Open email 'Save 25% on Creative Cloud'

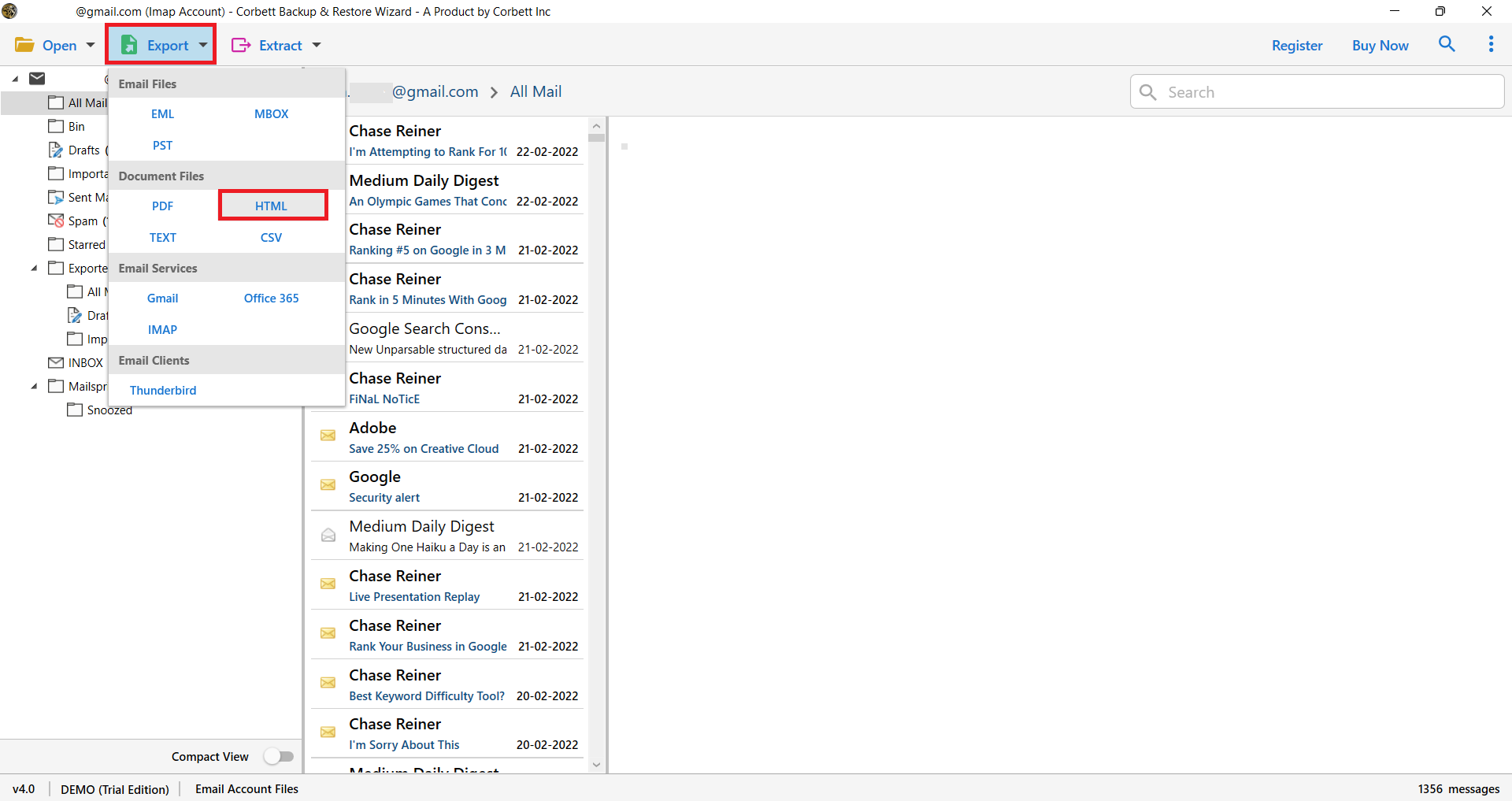tap(447, 437)
